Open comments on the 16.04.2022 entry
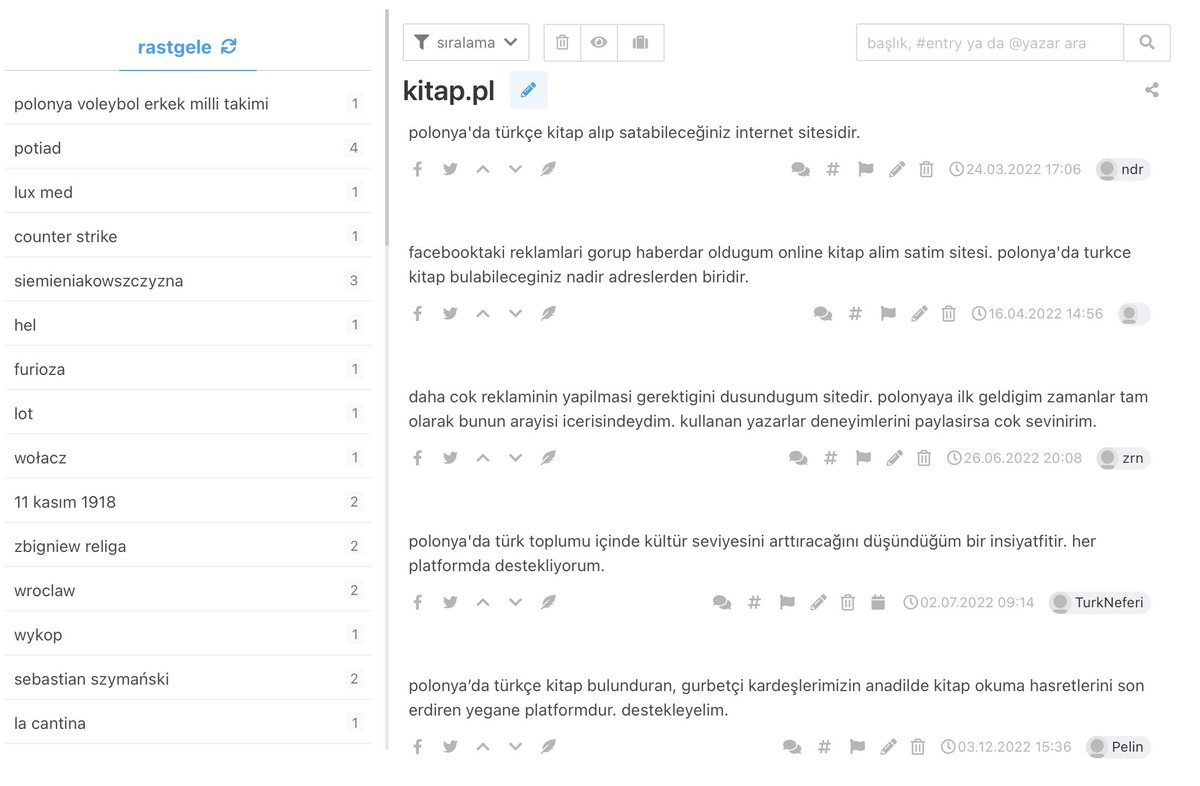 pos(823,314)
